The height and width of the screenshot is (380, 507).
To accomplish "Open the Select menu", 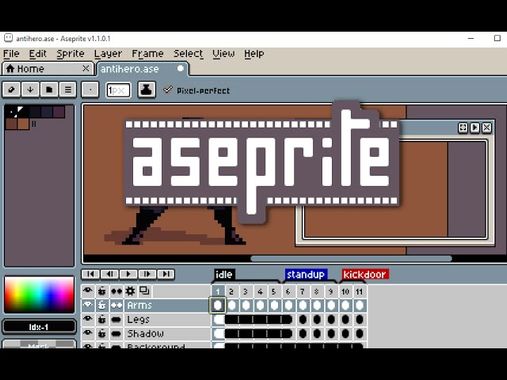I will pos(188,54).
